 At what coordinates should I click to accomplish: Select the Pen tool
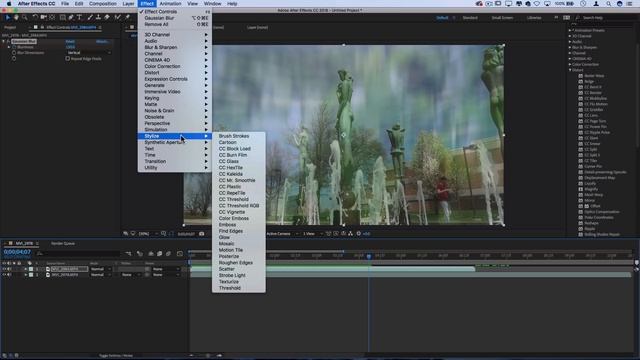coord(71,18)
